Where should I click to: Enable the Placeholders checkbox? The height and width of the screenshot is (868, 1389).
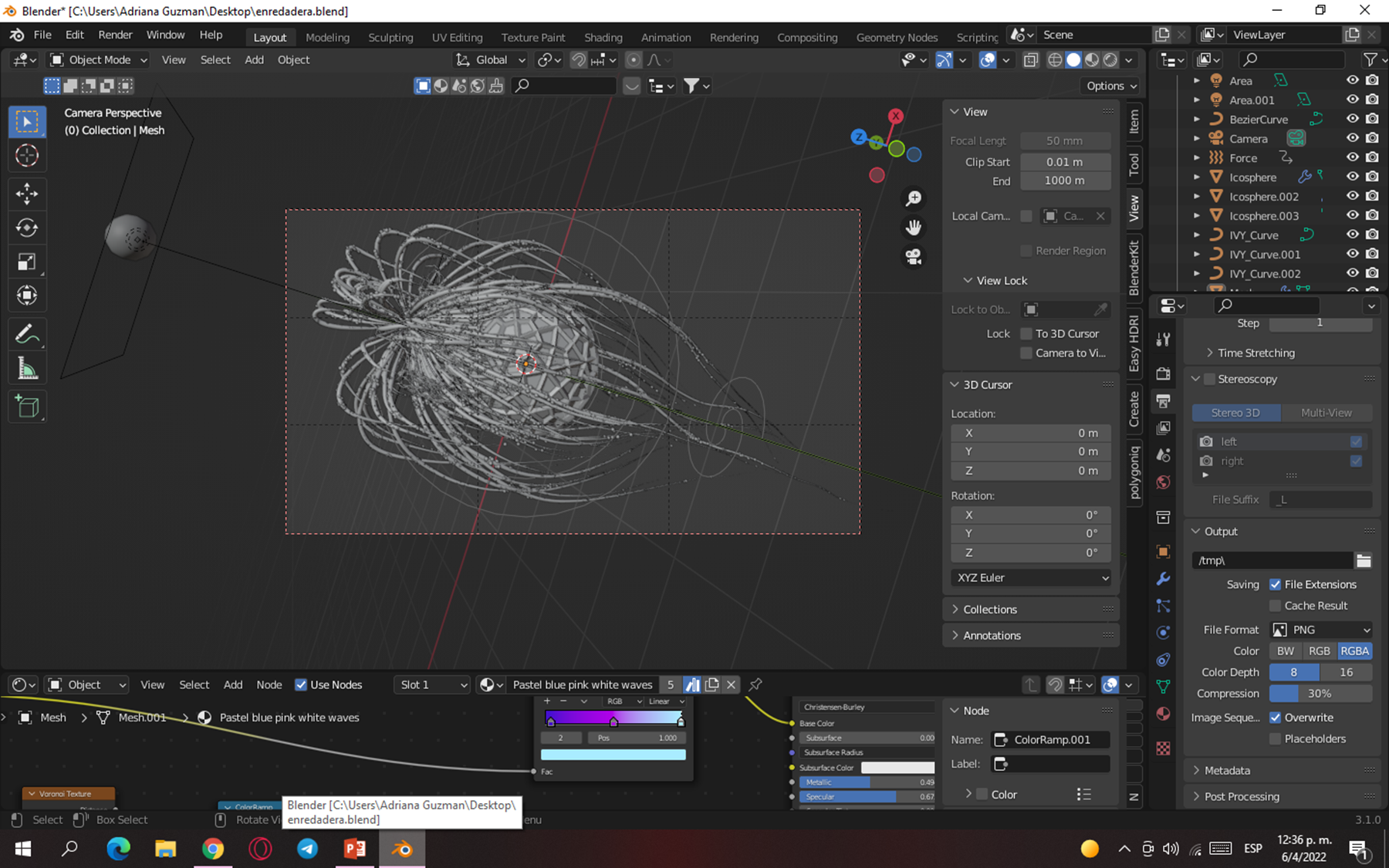pos(1275,738)
